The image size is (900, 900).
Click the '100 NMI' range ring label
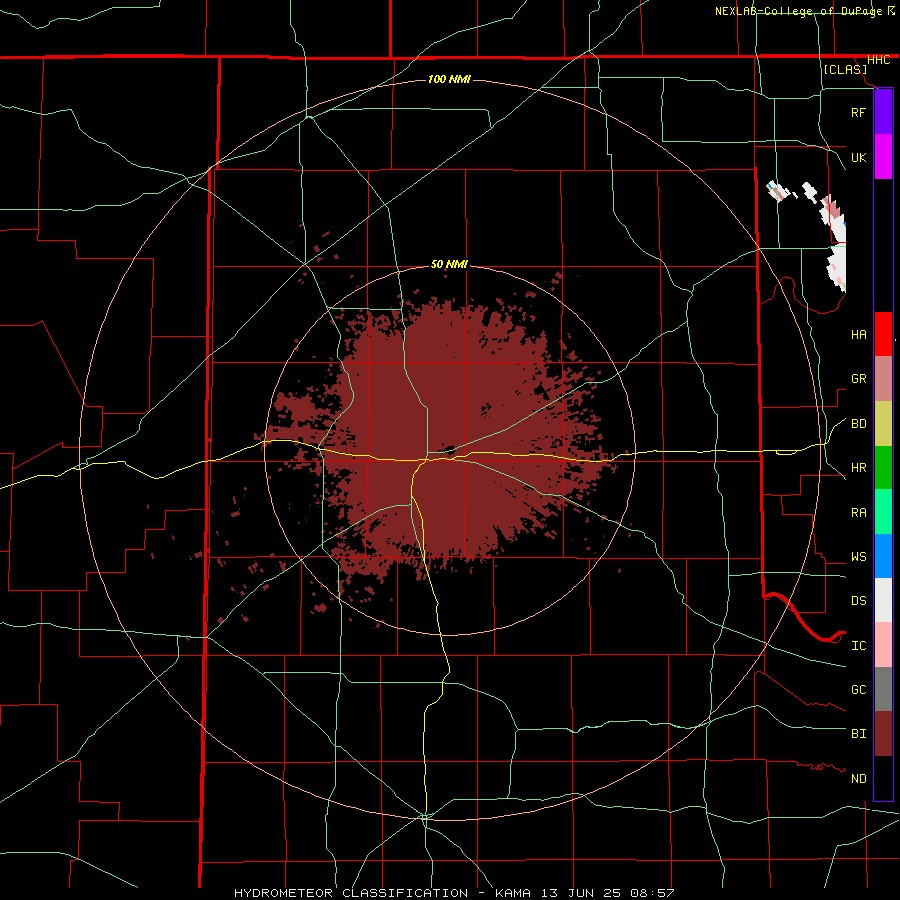point(449,79)
